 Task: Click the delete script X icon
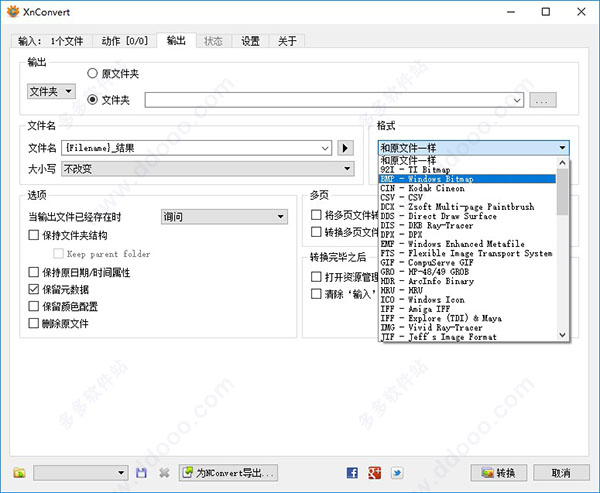[164, 473]
